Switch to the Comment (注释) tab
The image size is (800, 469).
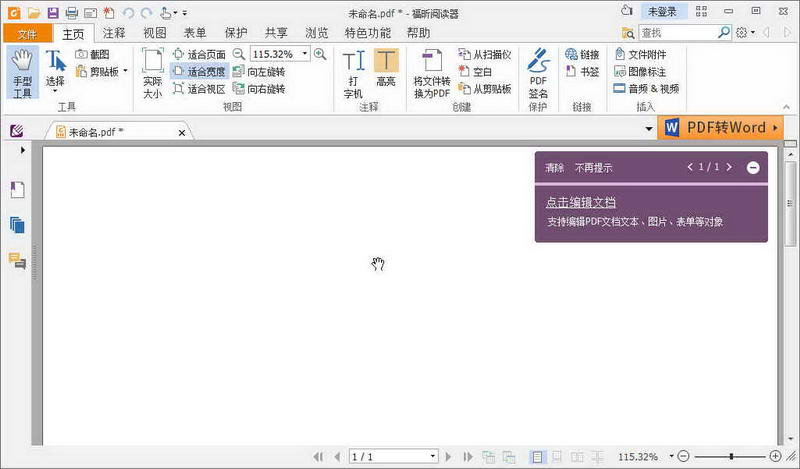point(114,34)
